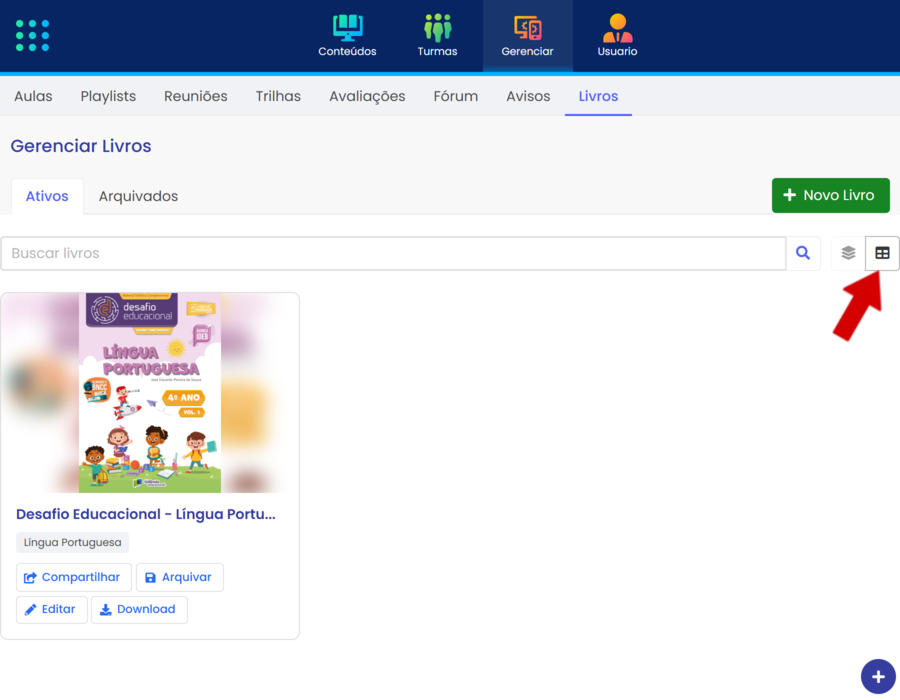Open the Língua Portuguesa book cover thumbnail
This screenshot has width=900, height=700.
[150, 393]
